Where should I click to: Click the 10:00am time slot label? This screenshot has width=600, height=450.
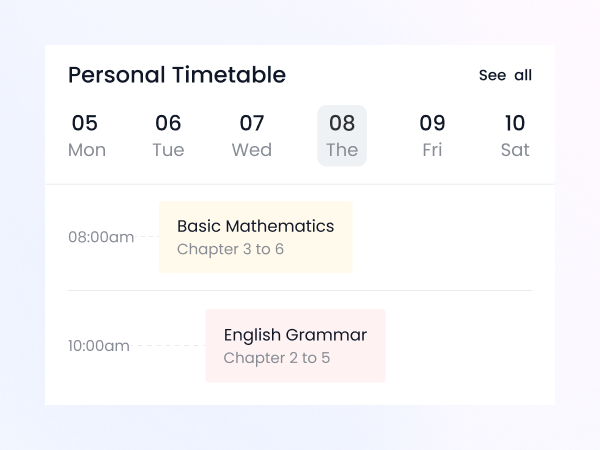99,346
